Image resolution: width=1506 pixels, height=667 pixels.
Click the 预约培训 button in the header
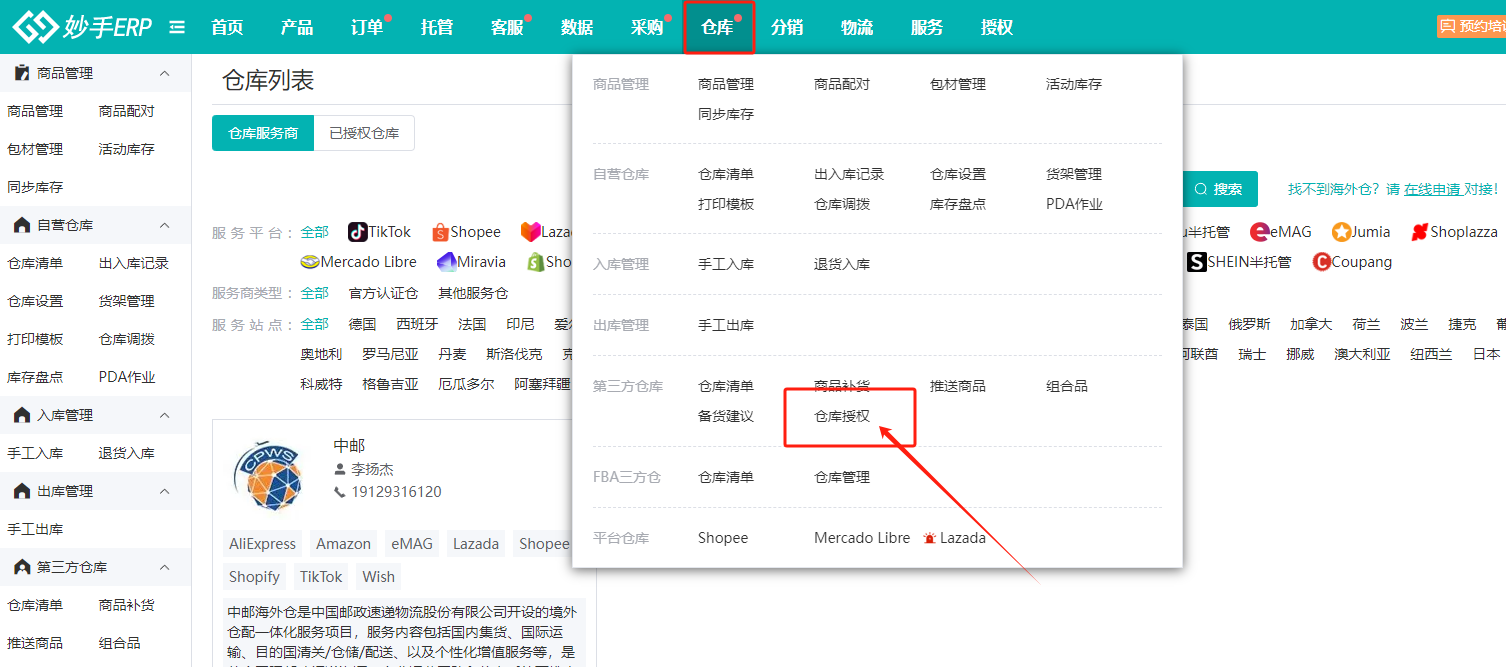[1472, 27]
